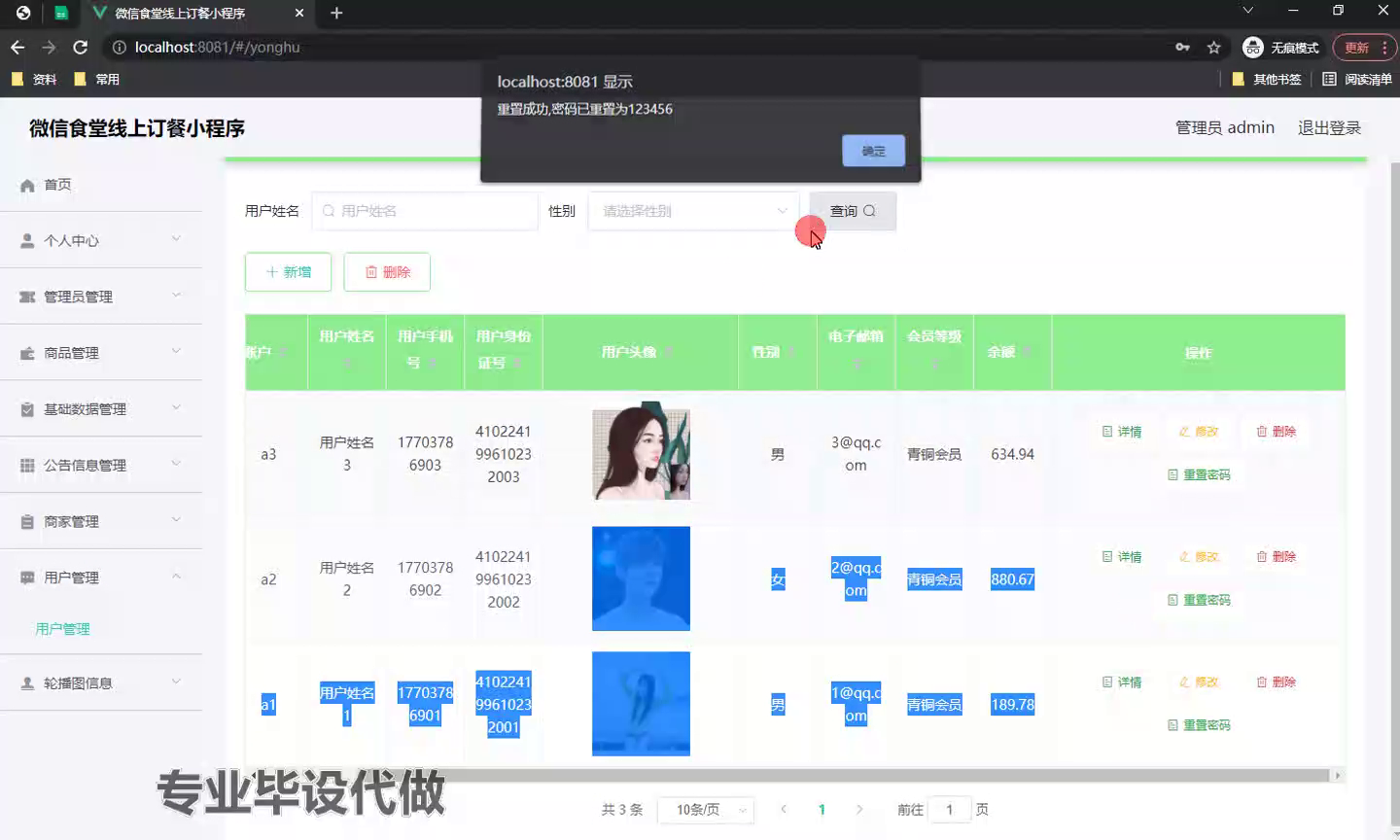
Task: Open avatar thumbnail of user a1
Action: tap(641, 704)
